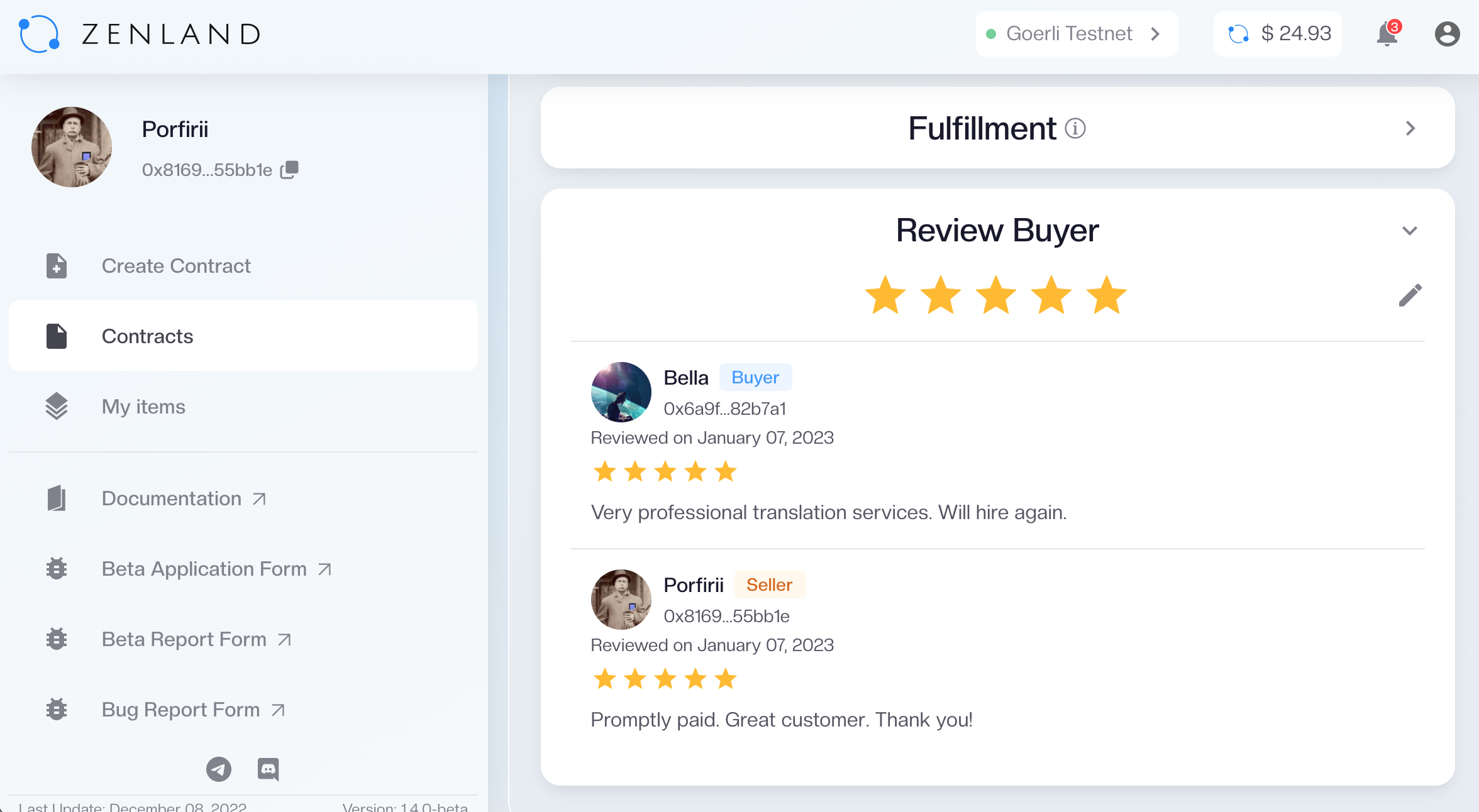This screenshot has height=812, width=1479.
Task: Collapse the Review Buyer section
Action: click(1410, 231)
